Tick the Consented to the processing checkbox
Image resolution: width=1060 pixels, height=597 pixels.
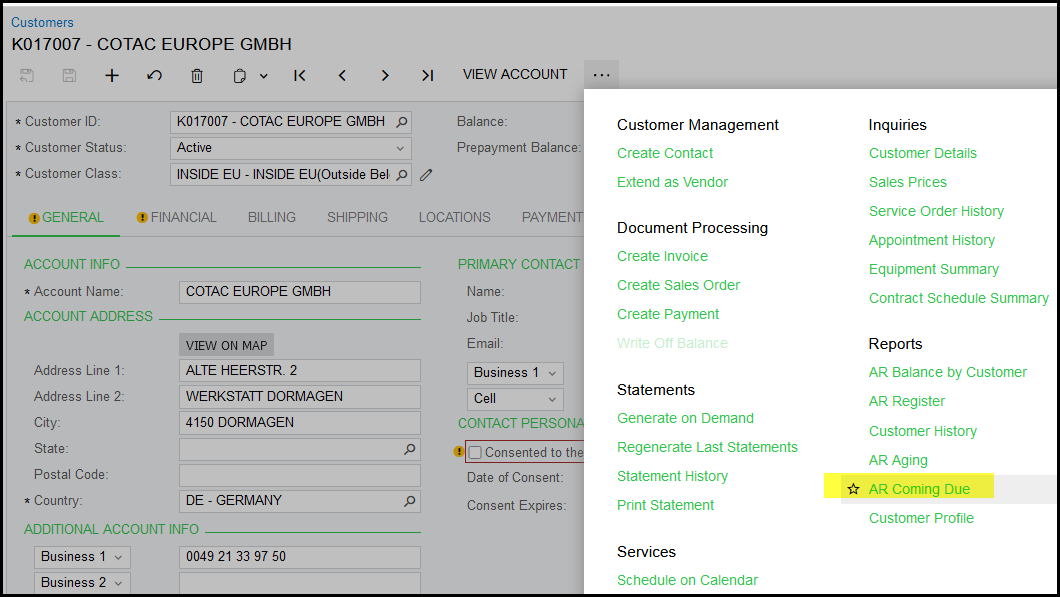475,452
